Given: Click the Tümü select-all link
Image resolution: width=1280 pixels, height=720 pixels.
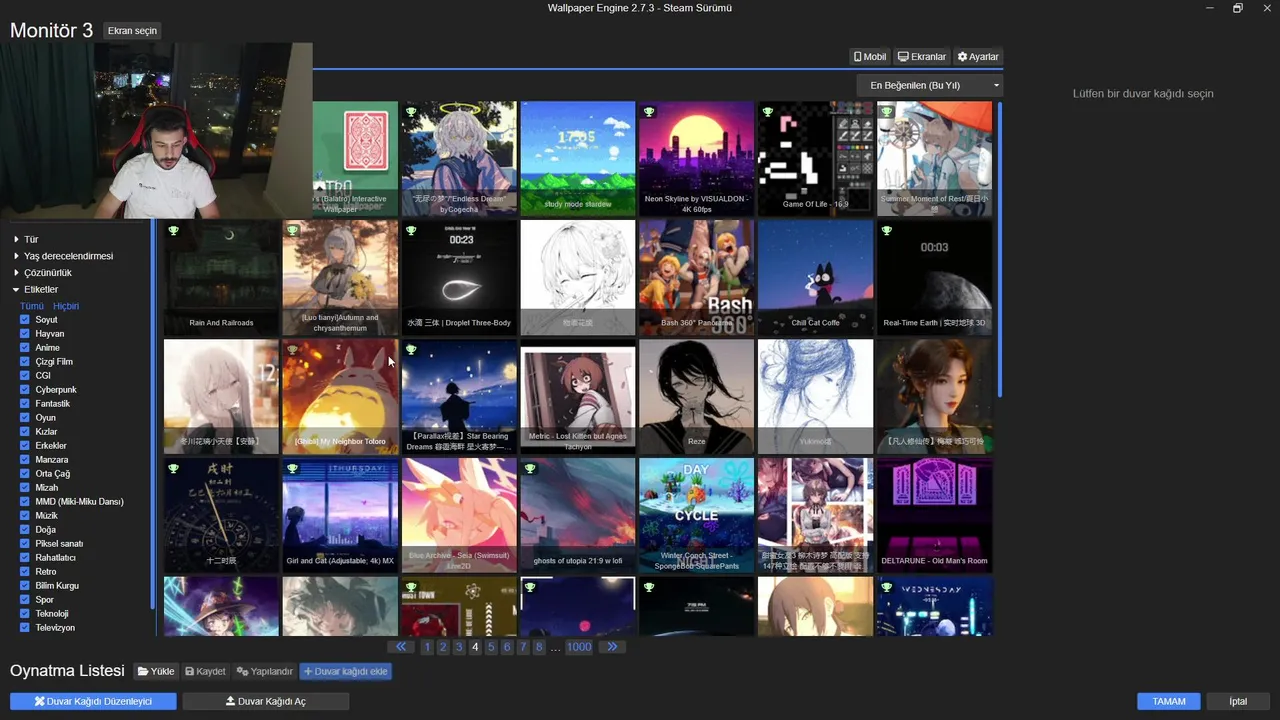Looking at the screenshot, I should [x=32, y=306].
